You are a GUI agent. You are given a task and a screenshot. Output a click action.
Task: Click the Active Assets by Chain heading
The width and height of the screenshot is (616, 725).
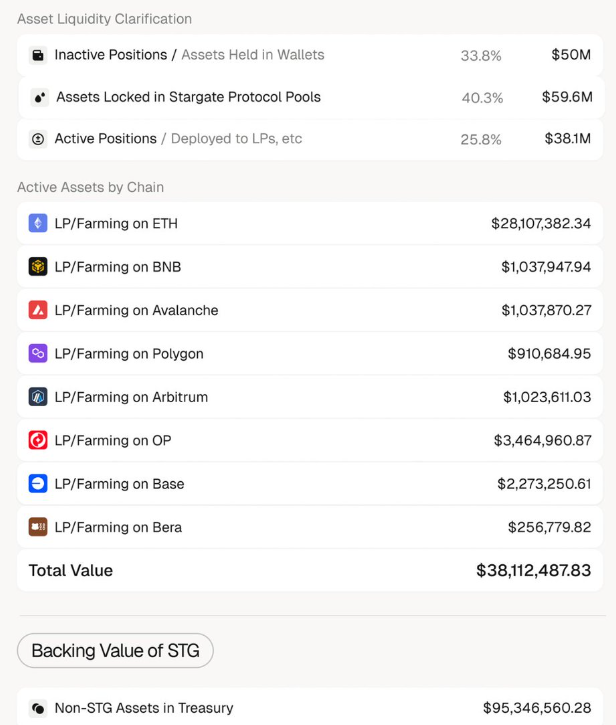(91, 187)
